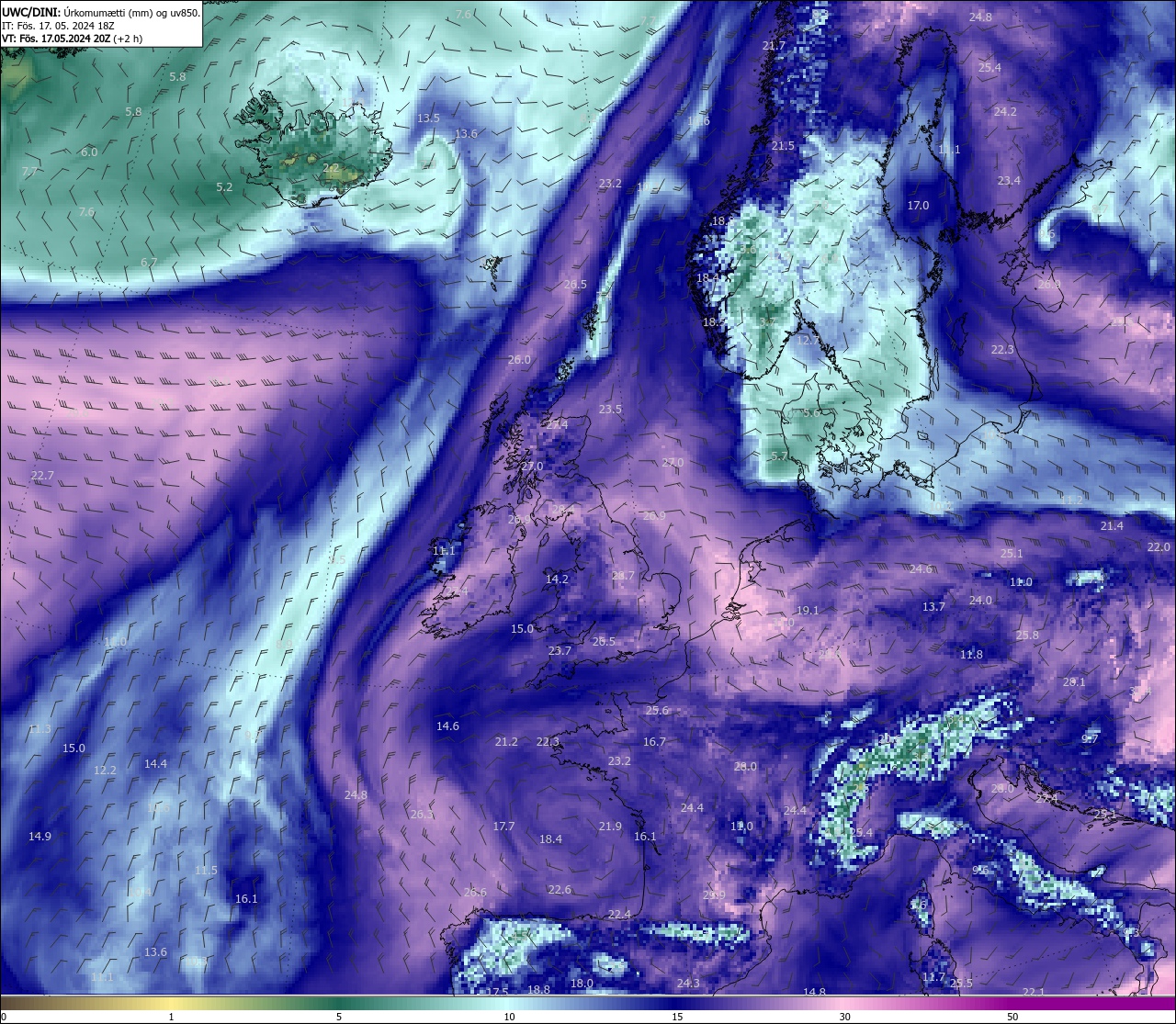
Task: Click the 18.0 value over northern Spain
Action: [x=582, y=984]
